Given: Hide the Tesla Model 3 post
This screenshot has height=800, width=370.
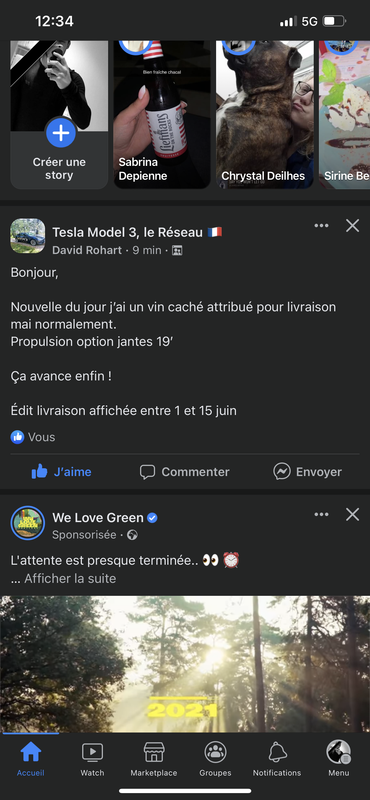Looking at the screenshot, I should pyautogui.click(x=353, y=226).
